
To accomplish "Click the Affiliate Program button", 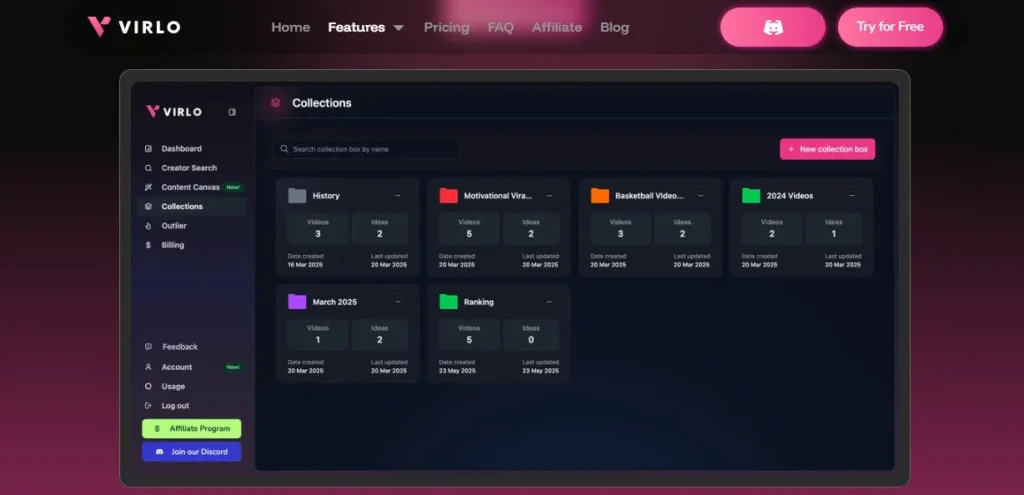I will point(191,429).
